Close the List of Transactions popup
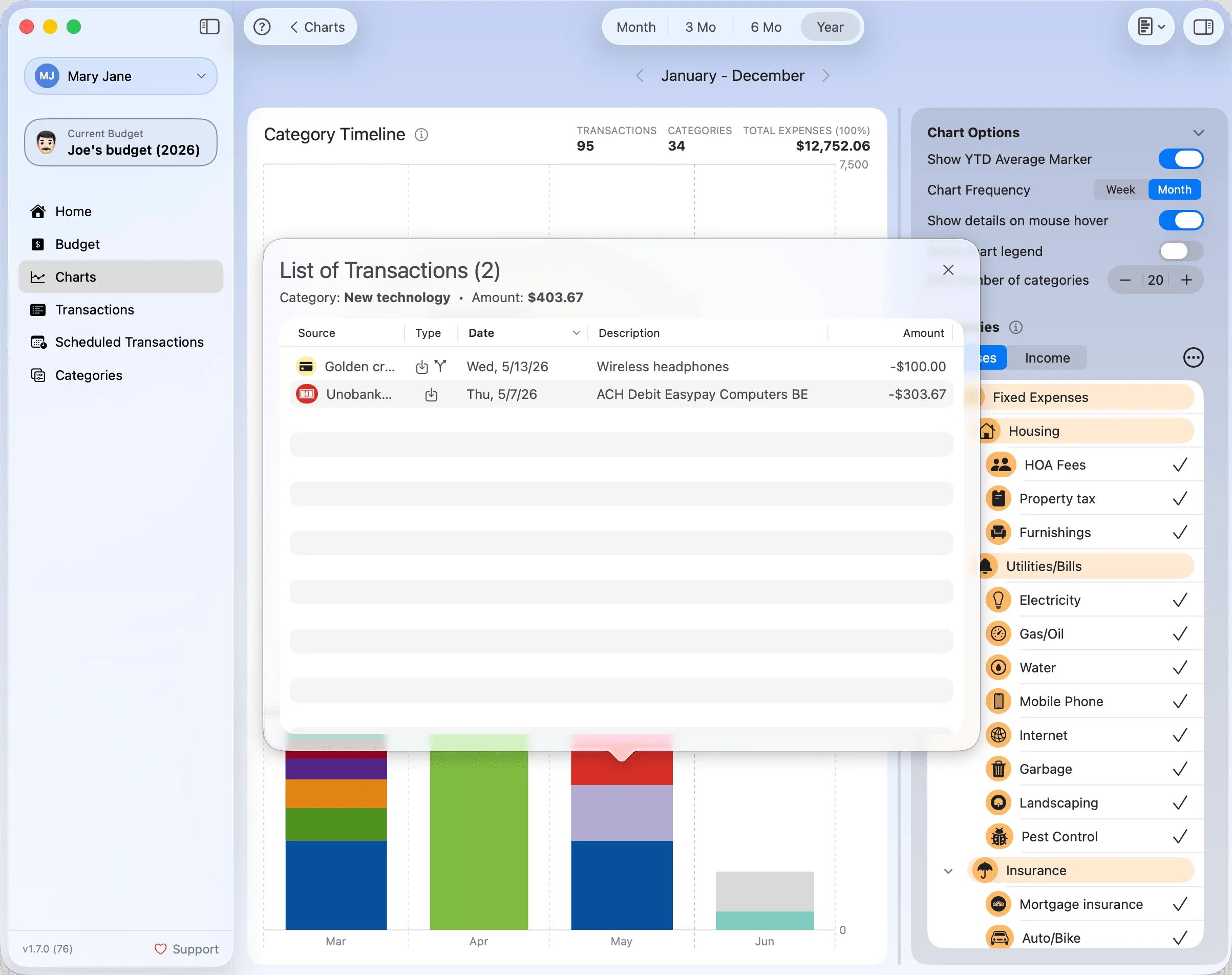Viewport: 1232px width, 975px height. pyautogui.click(x=948, y=270)
